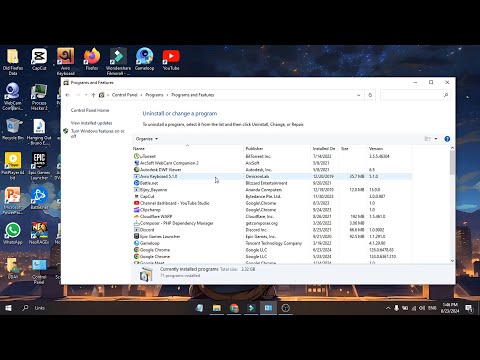Screen dimensions: 480x360
Task: Select the Avro Keyboard 5.1.0 row
Action: coord(272,176)
